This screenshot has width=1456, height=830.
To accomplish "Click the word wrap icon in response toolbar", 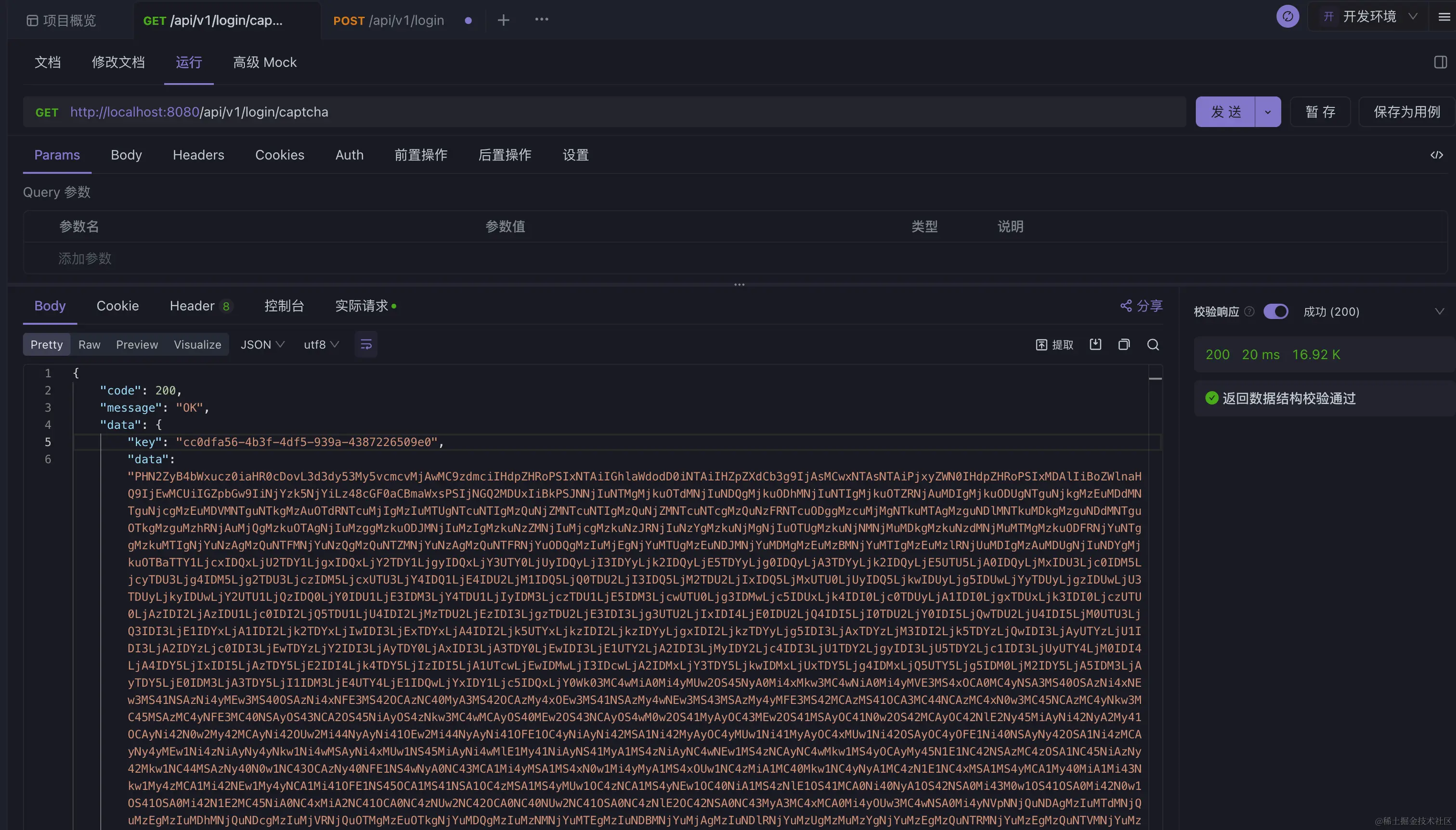I will point(366,344).
